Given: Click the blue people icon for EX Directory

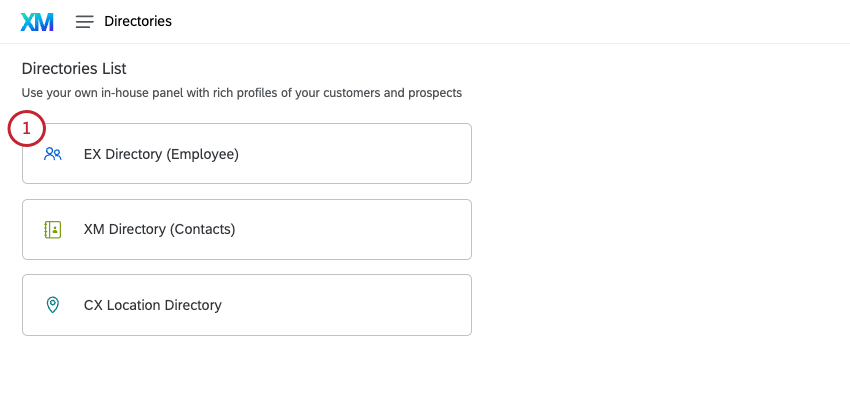Looking at the screenshot, I should point(53,154).
